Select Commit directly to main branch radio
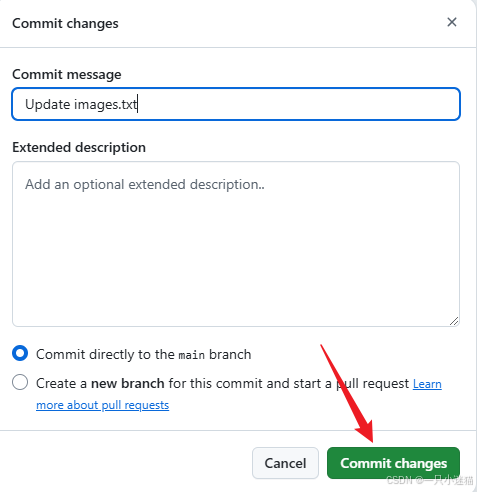The width and height of the screenshot is (477, 492). pos(20,353)
